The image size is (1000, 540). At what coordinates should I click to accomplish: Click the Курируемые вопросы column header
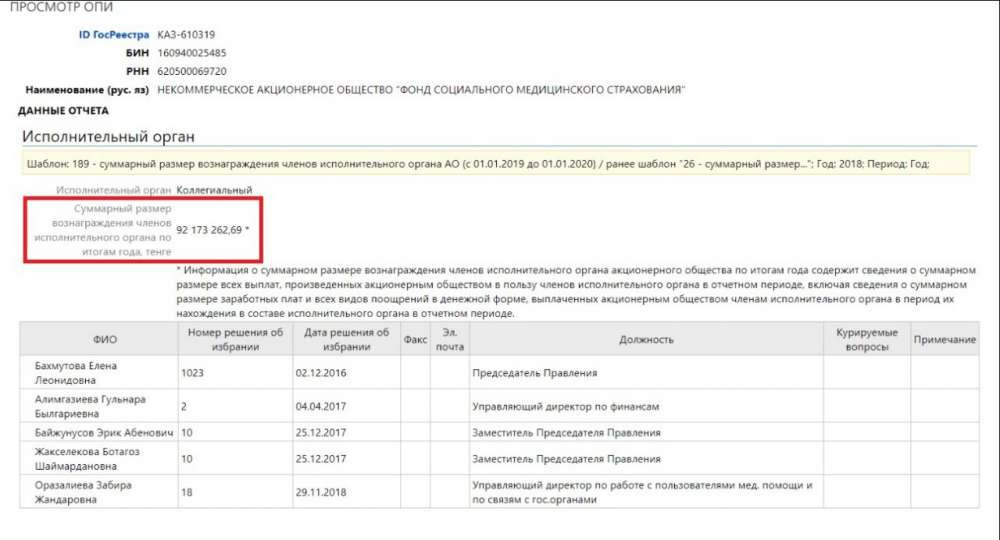pos(866,340)
